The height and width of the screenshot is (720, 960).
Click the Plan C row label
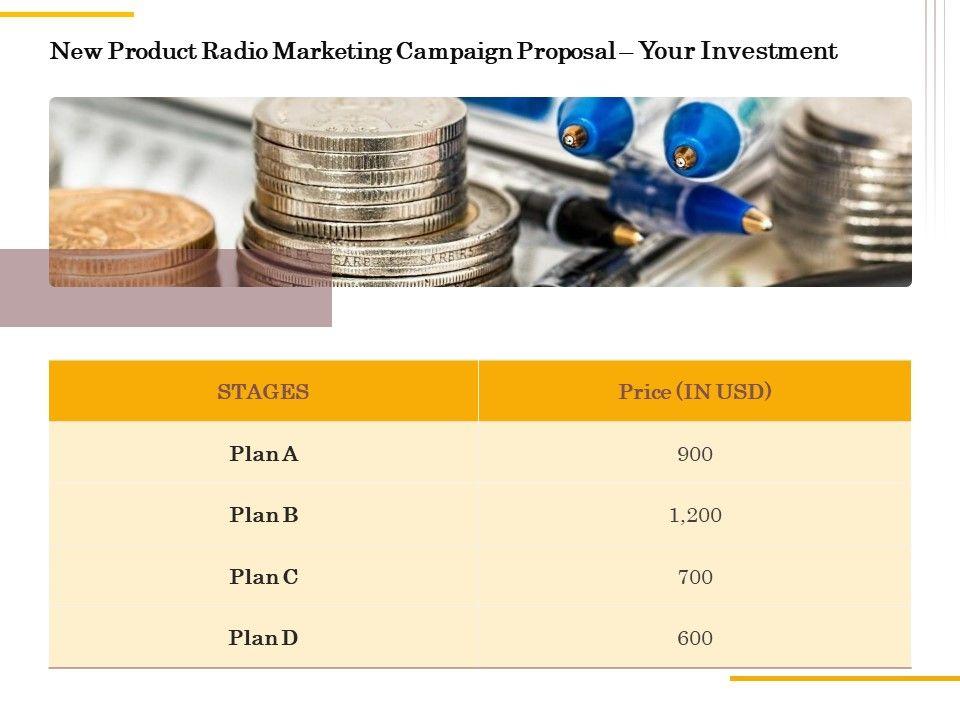[264, 577]
